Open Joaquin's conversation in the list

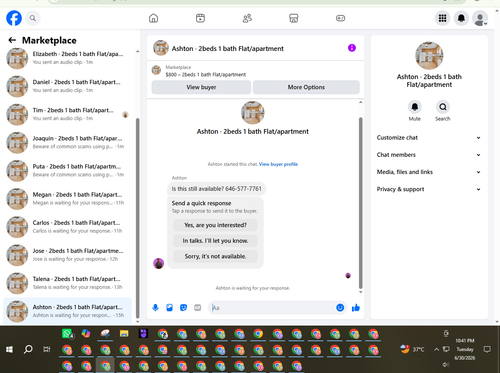(x=68, y=142)
